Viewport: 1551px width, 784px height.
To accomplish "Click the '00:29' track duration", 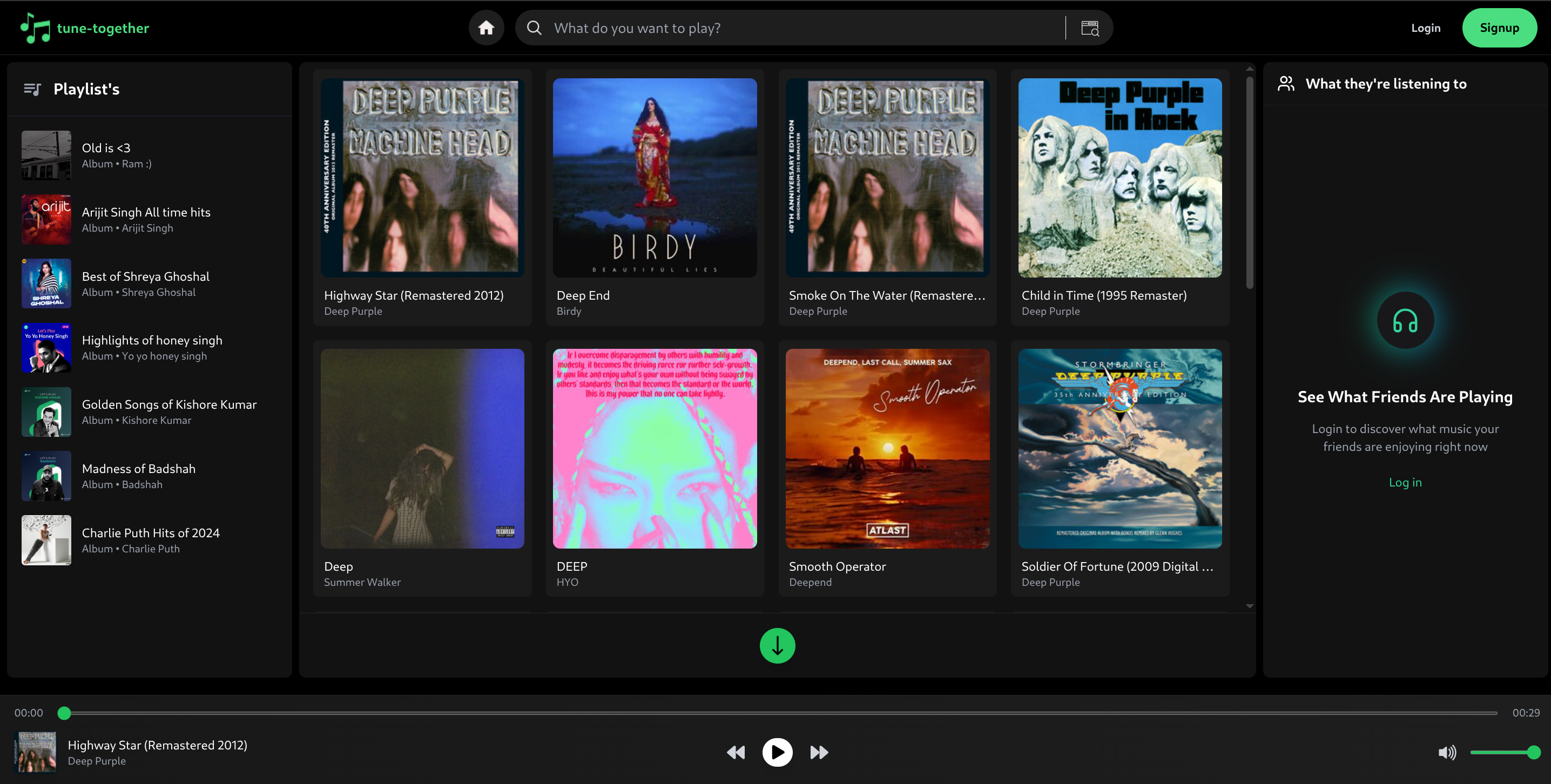I will [1526, 713].
